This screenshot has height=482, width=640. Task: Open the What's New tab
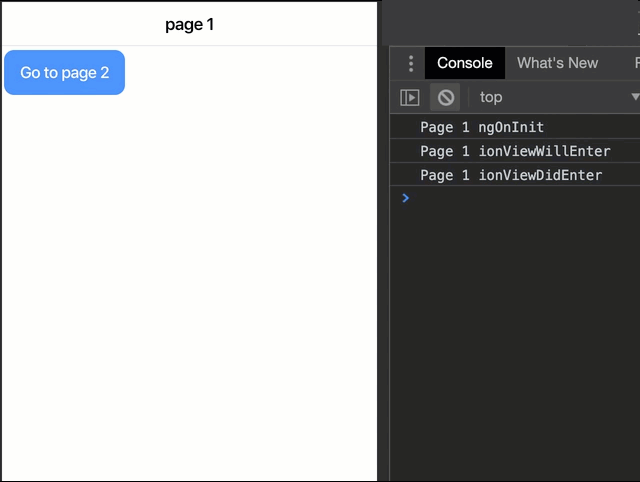[x=557, y=63]
